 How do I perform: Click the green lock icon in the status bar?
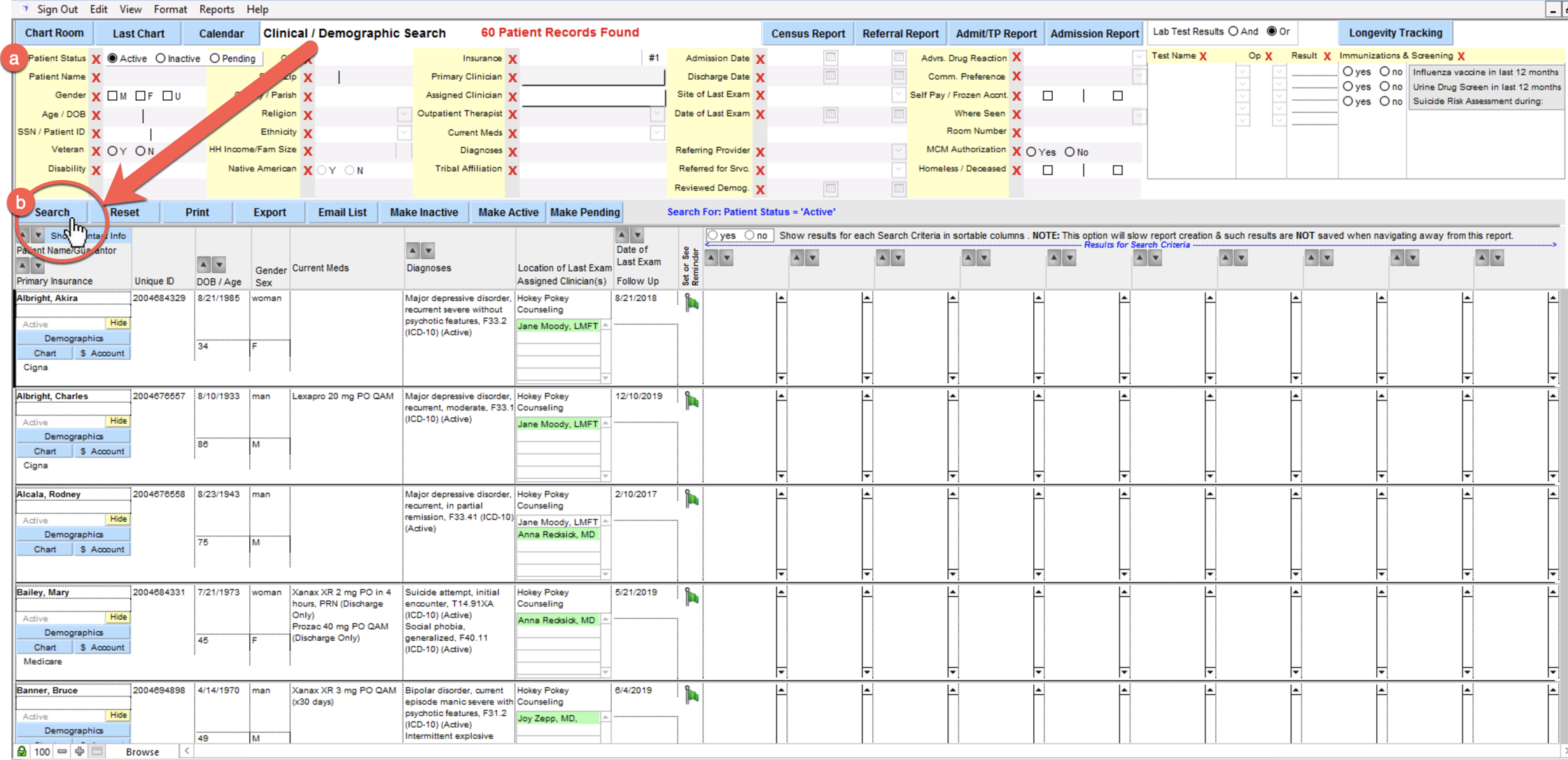point(23,752)
